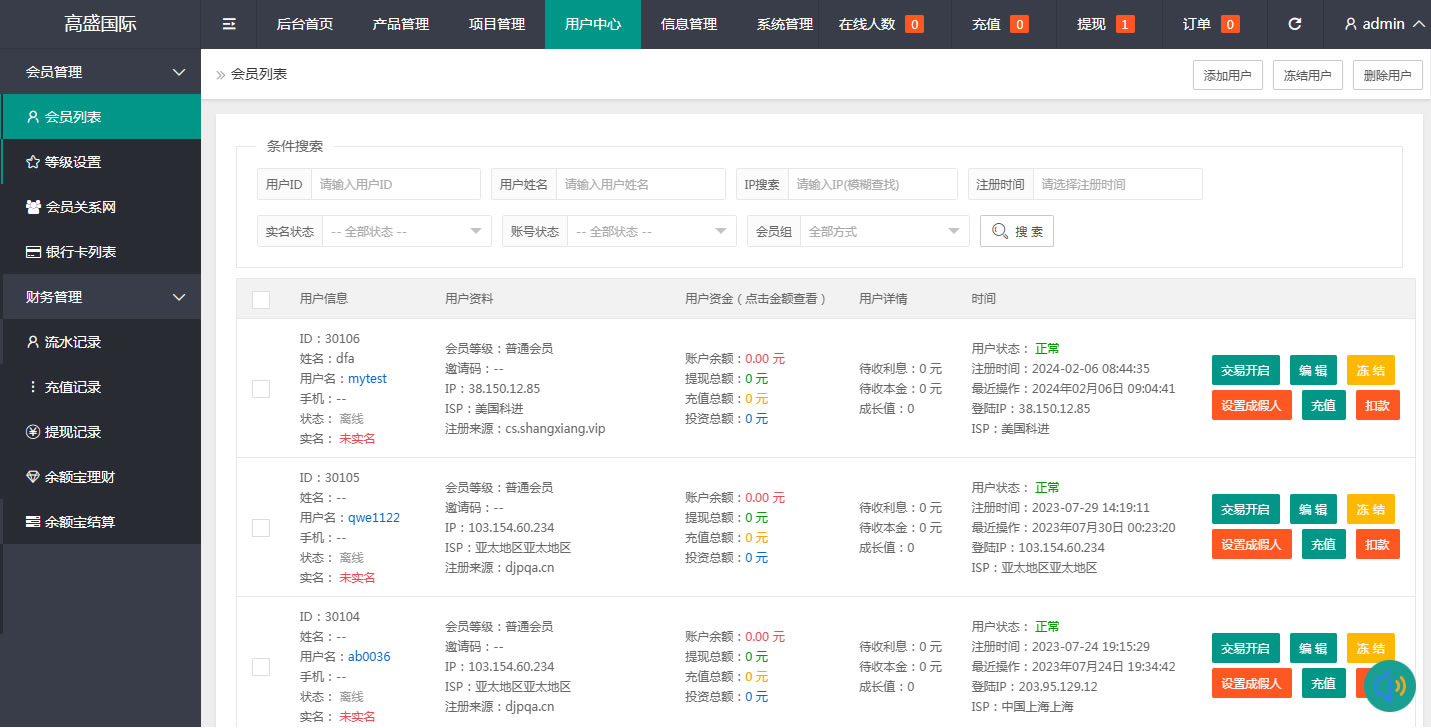Click the 搜索 button

point(1016,232)
